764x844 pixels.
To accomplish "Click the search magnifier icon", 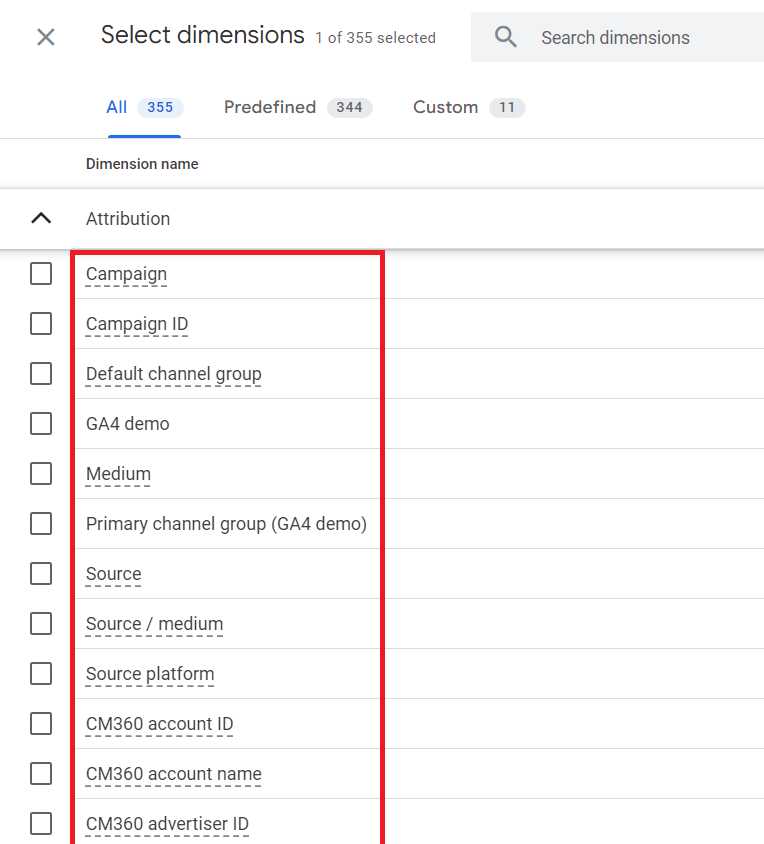I will [506, 38].
